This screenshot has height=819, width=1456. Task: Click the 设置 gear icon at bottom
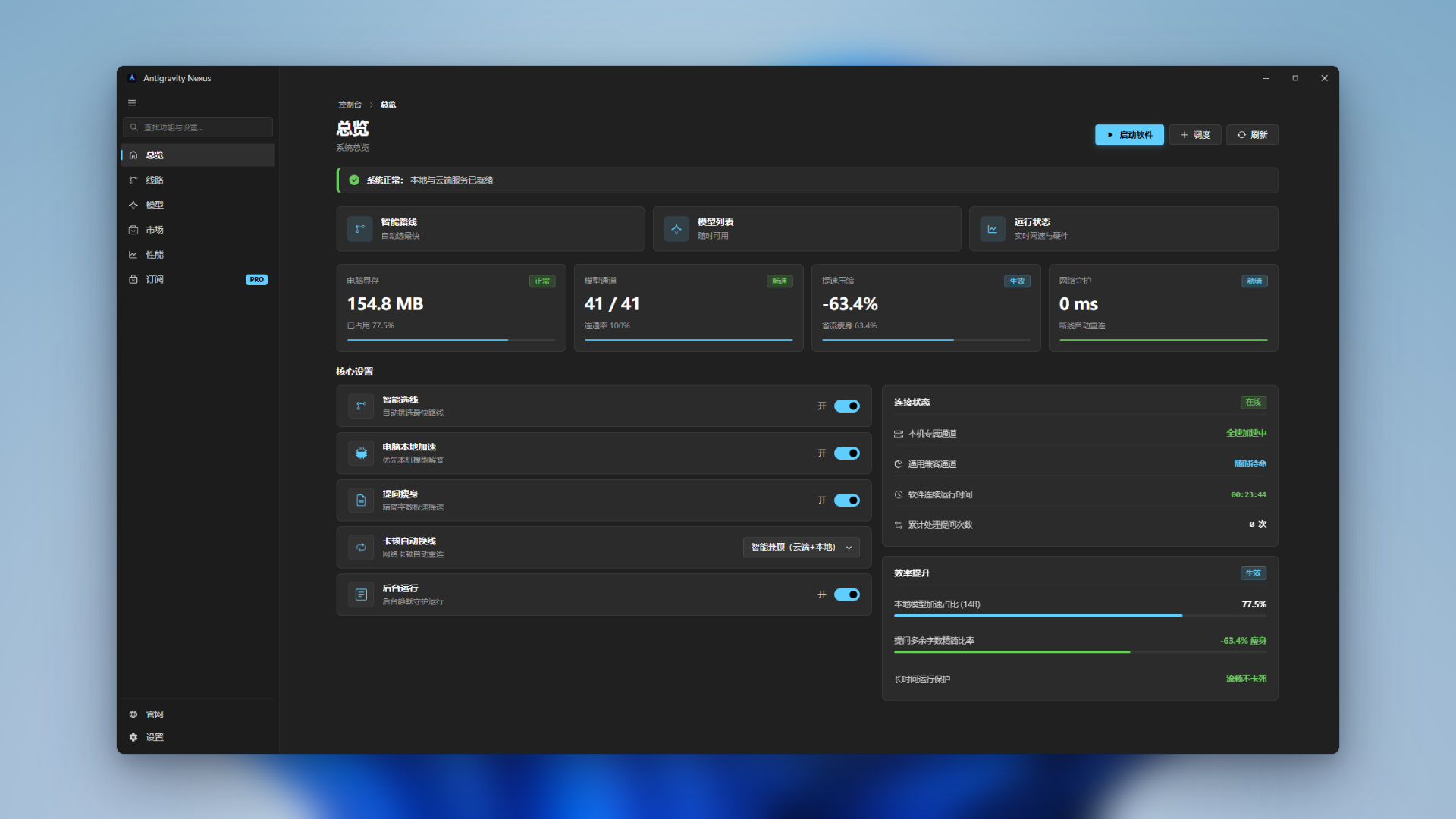click(133, 737)
